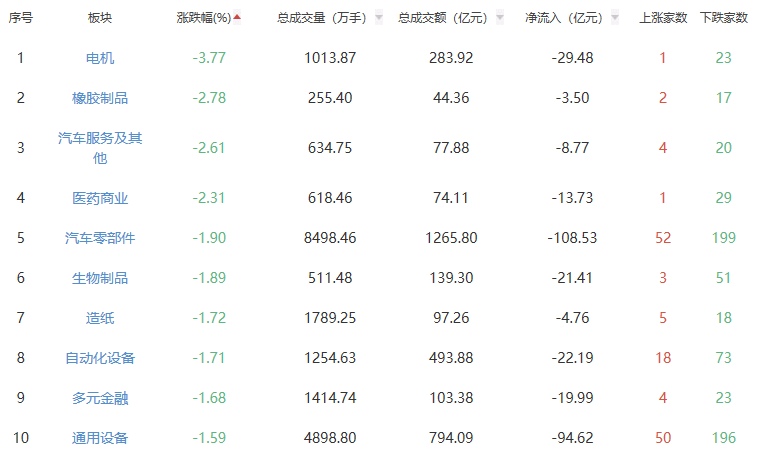Click 涨跌幅(%) header text

pyautogui.click(x=203, y=18)
